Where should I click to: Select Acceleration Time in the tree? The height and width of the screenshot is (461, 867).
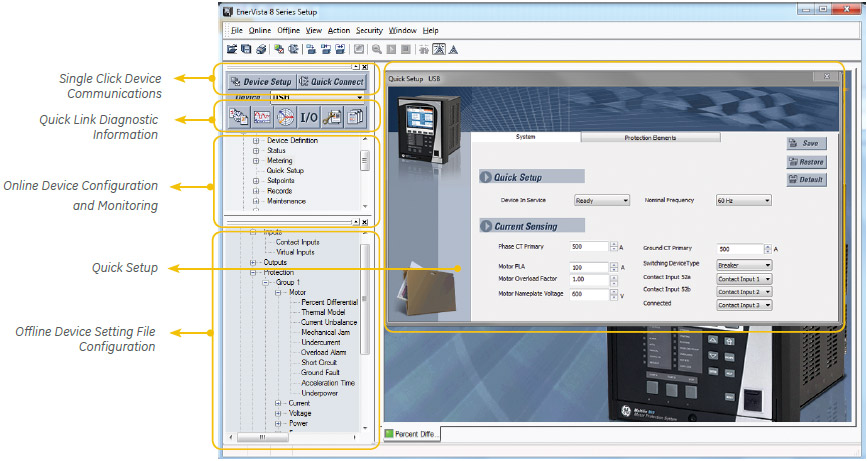tap(328, 383)
